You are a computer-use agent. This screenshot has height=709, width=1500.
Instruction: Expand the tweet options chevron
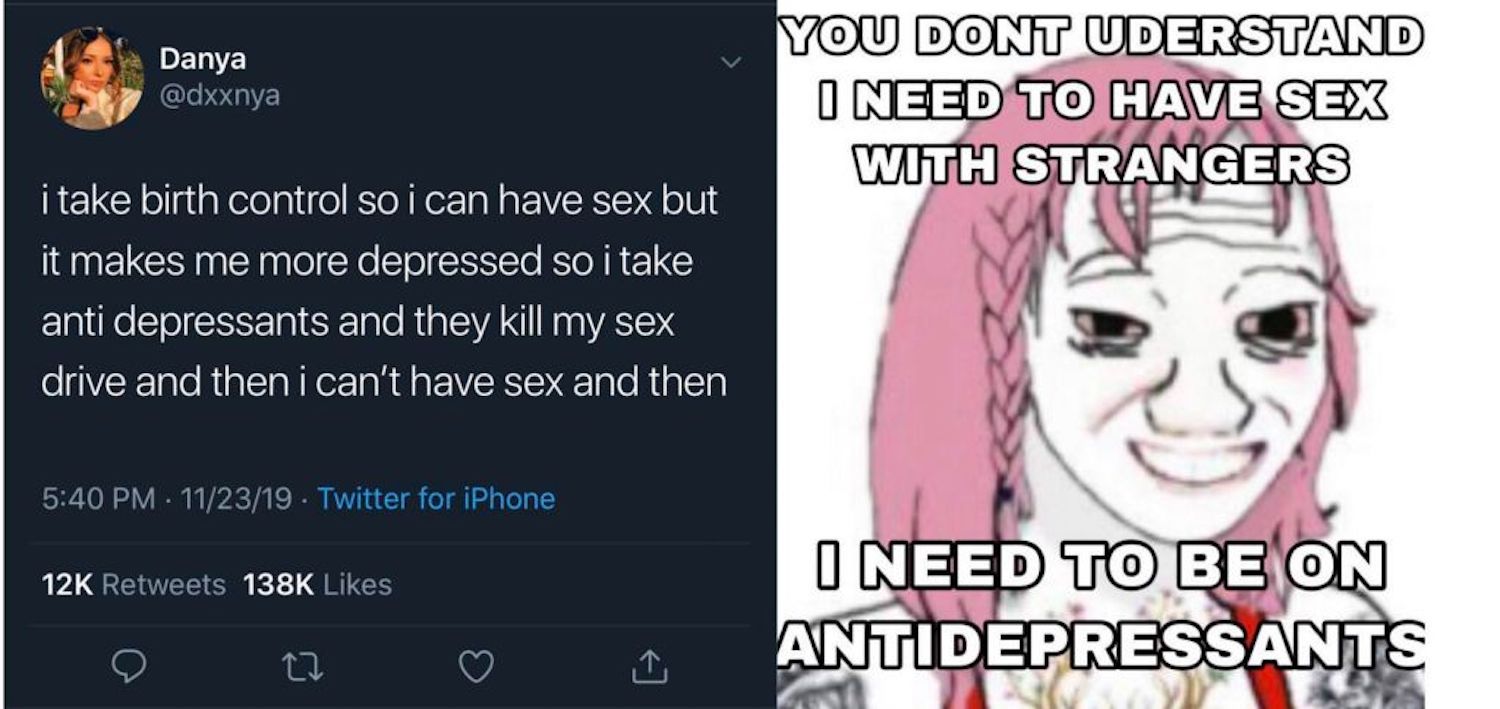(x=731, y=63)
